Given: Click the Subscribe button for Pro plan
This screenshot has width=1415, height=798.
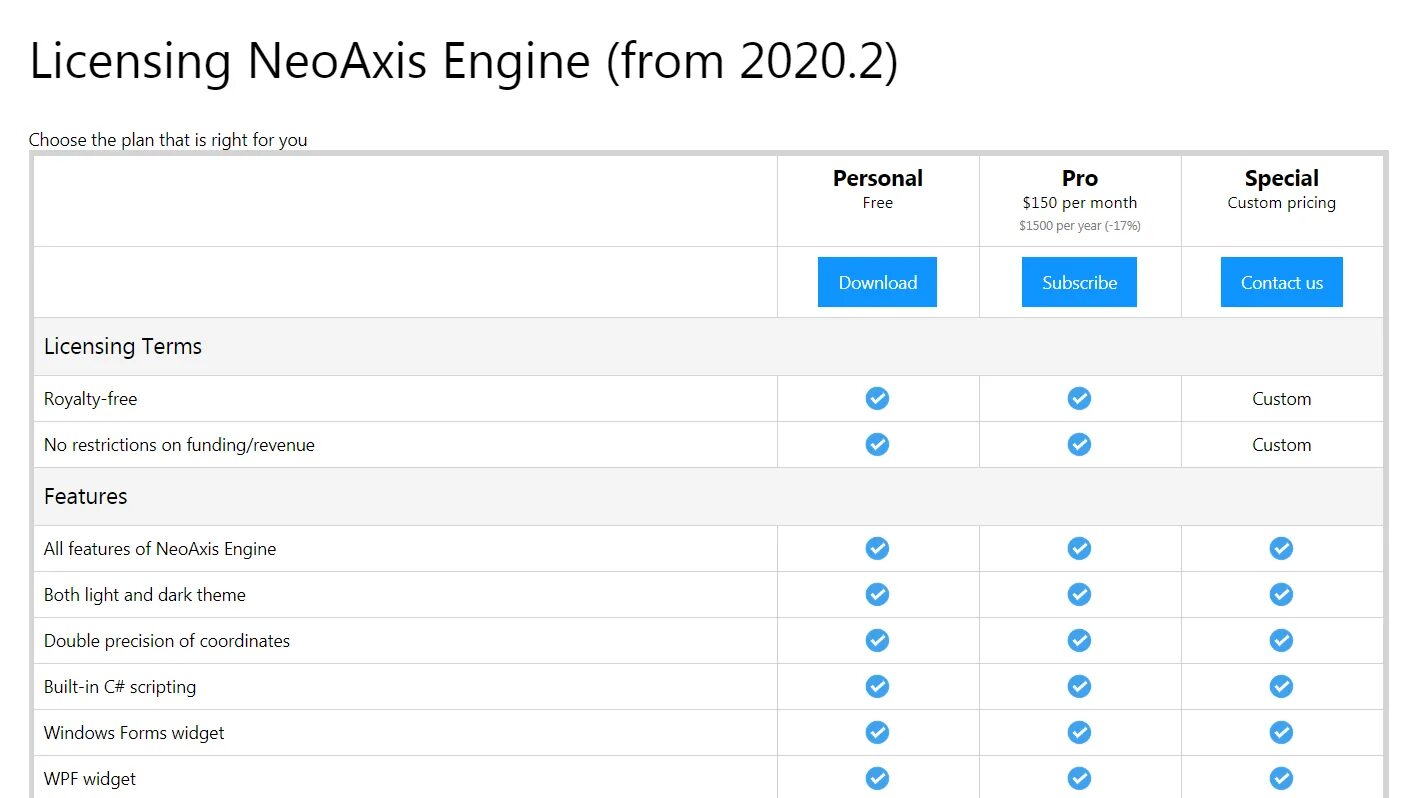Looking at the screenshot, I should click(1079, 282).
